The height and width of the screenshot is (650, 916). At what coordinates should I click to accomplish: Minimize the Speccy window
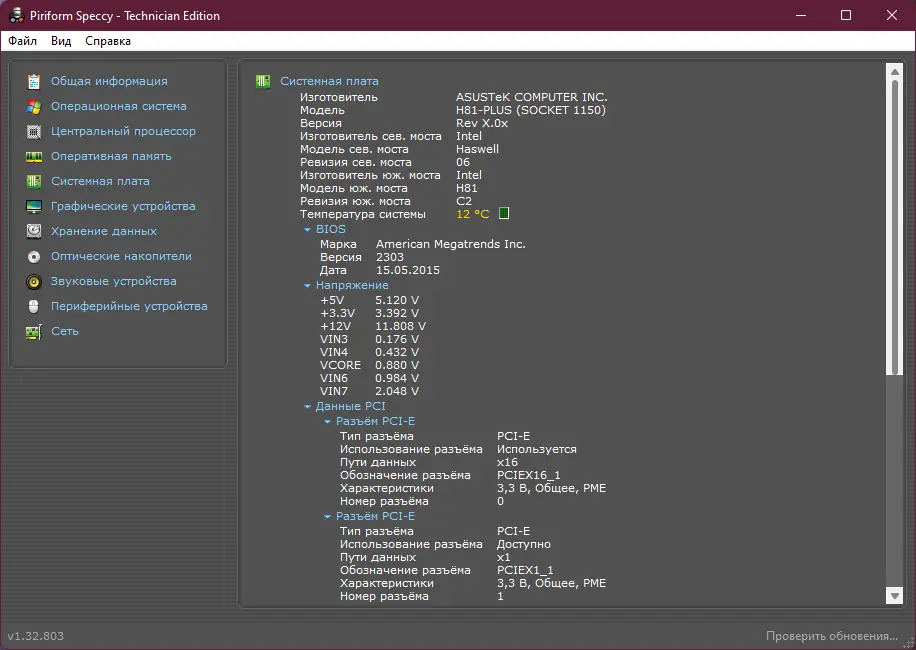(x=801, y=15)
